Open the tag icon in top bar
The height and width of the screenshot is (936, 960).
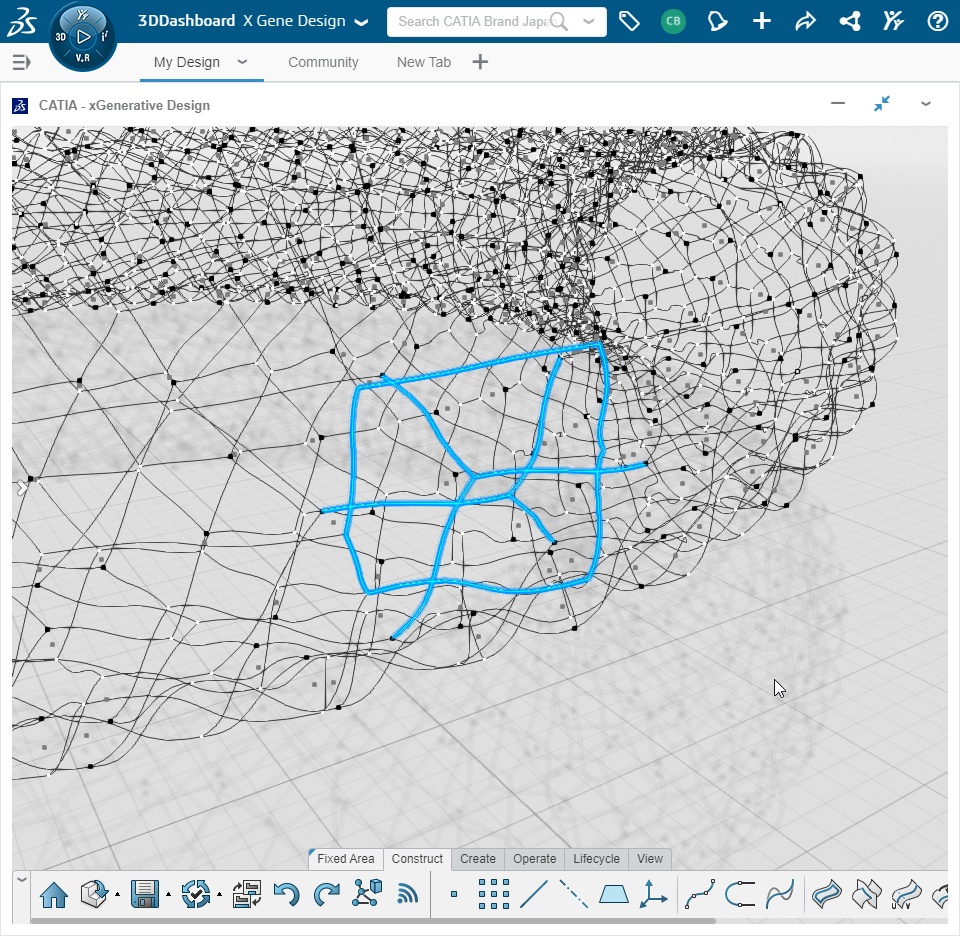629,21
